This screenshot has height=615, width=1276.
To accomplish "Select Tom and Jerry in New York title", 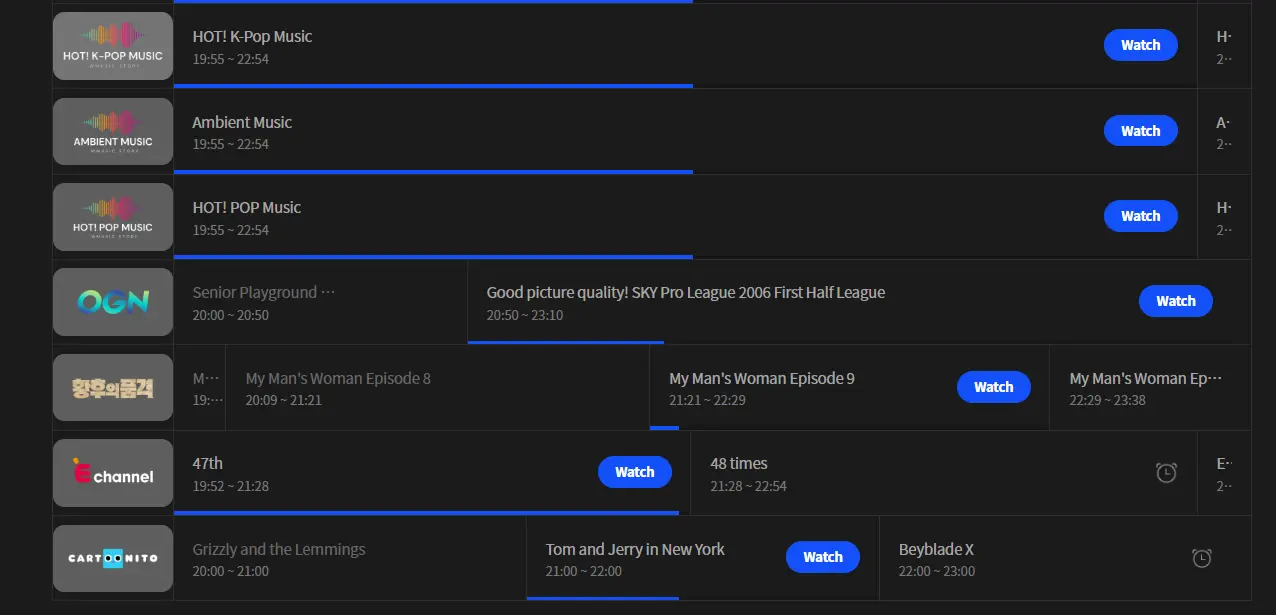I will point(635,550).
